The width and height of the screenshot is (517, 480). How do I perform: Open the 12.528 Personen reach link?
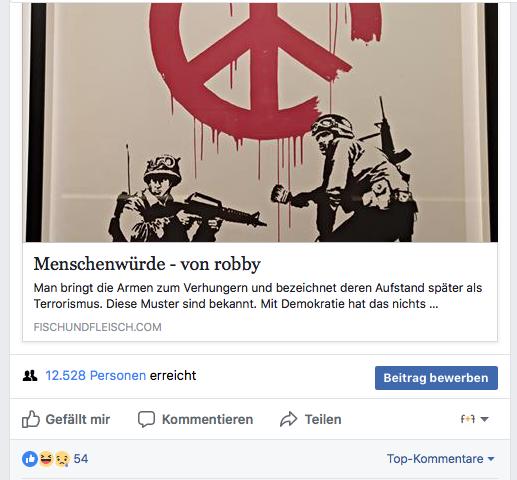click(x=96, y=376)
